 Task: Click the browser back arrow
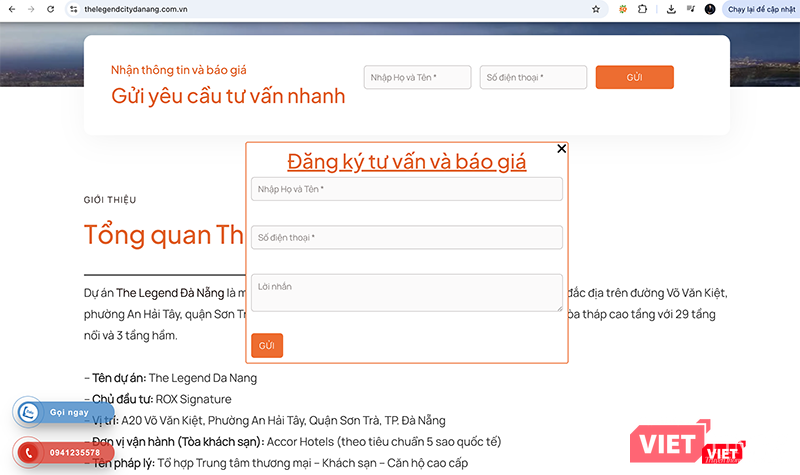coord(10,9)
